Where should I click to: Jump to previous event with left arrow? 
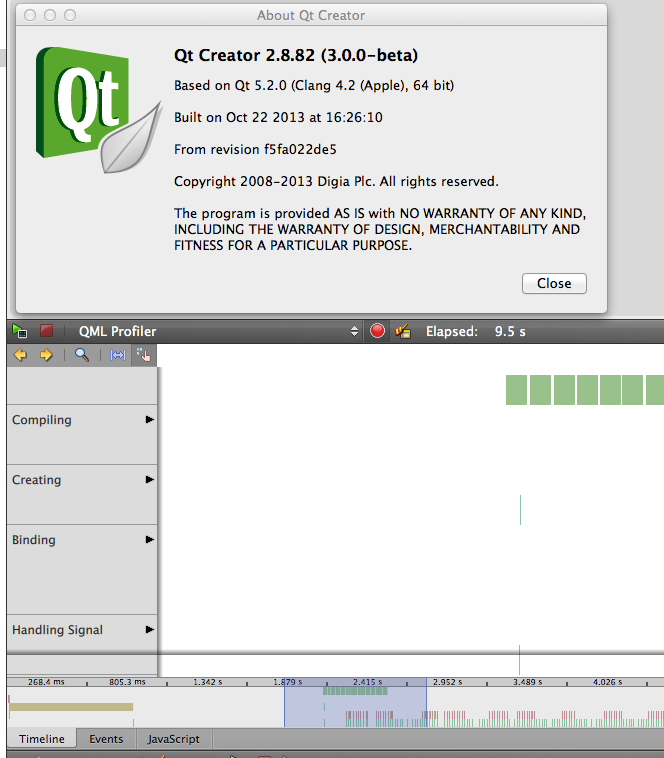click(x=20, y=355)
